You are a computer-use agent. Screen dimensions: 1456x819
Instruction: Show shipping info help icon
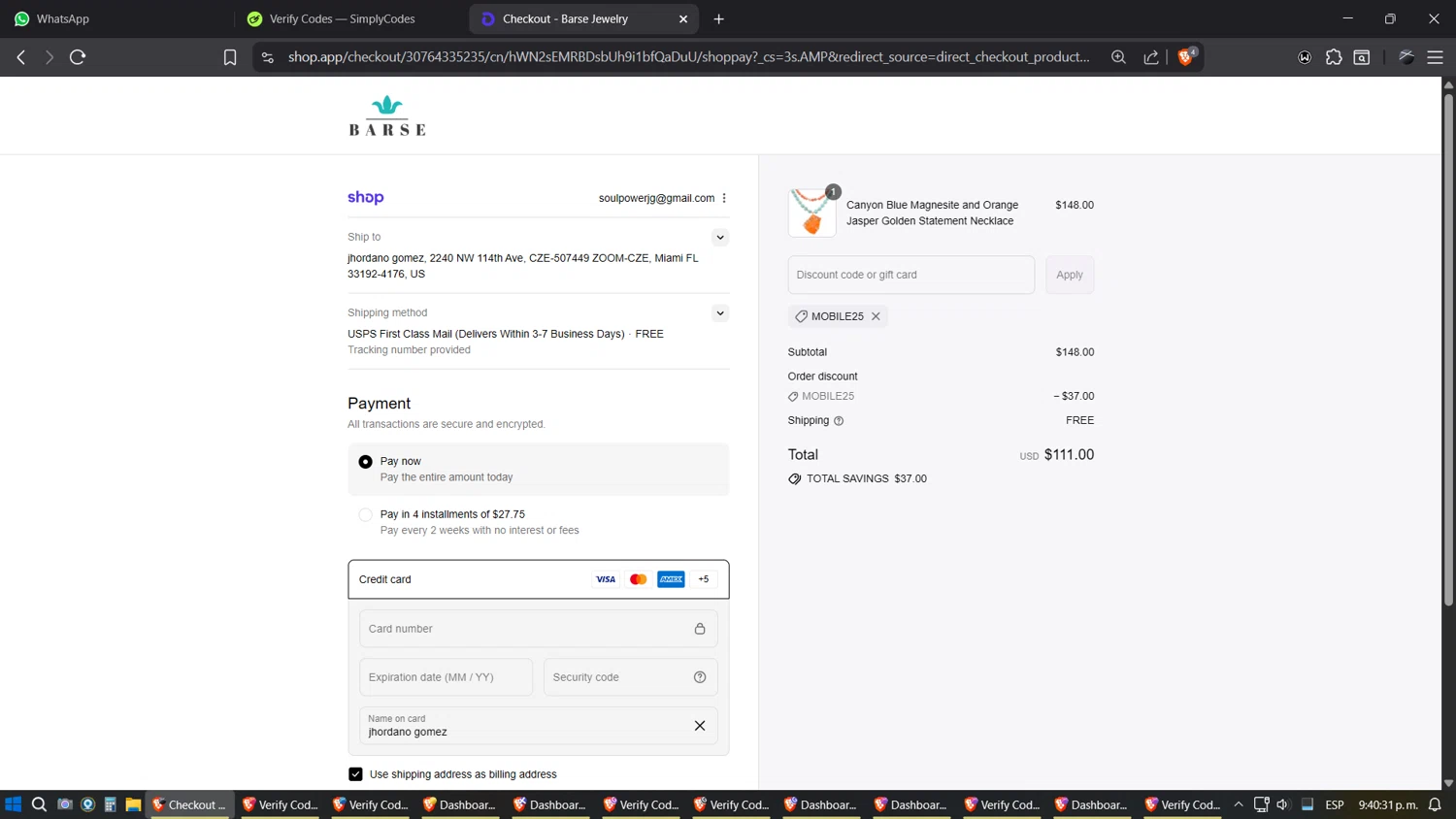[839, 421]
